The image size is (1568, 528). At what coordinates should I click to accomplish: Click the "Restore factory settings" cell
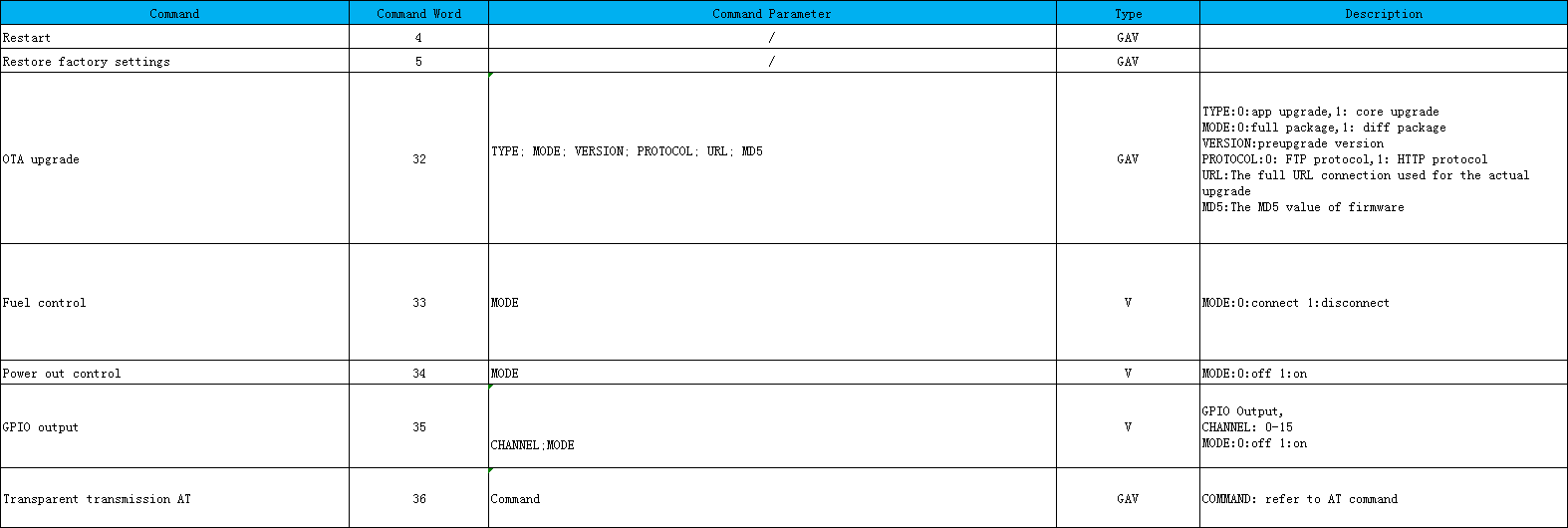(174, 61)
